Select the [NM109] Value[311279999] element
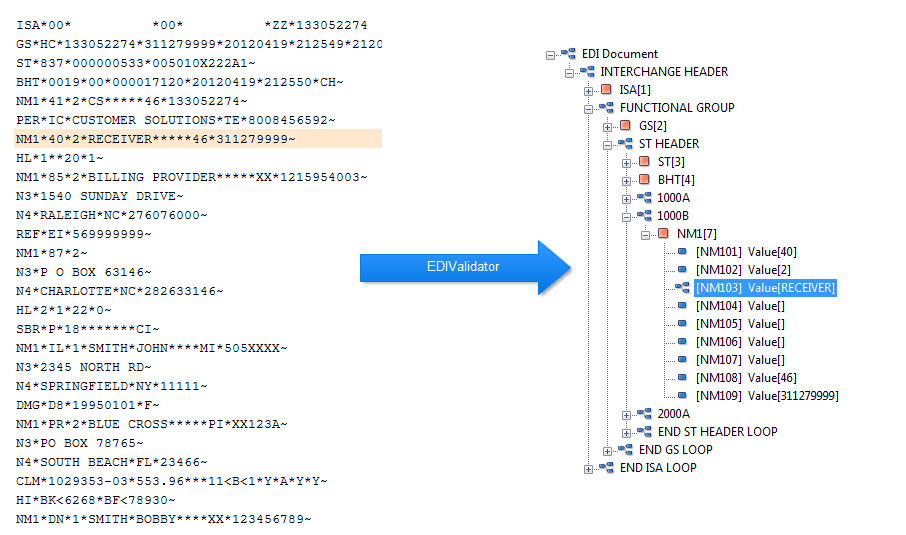This screenshot has height=535, width=906. (767, 396)
